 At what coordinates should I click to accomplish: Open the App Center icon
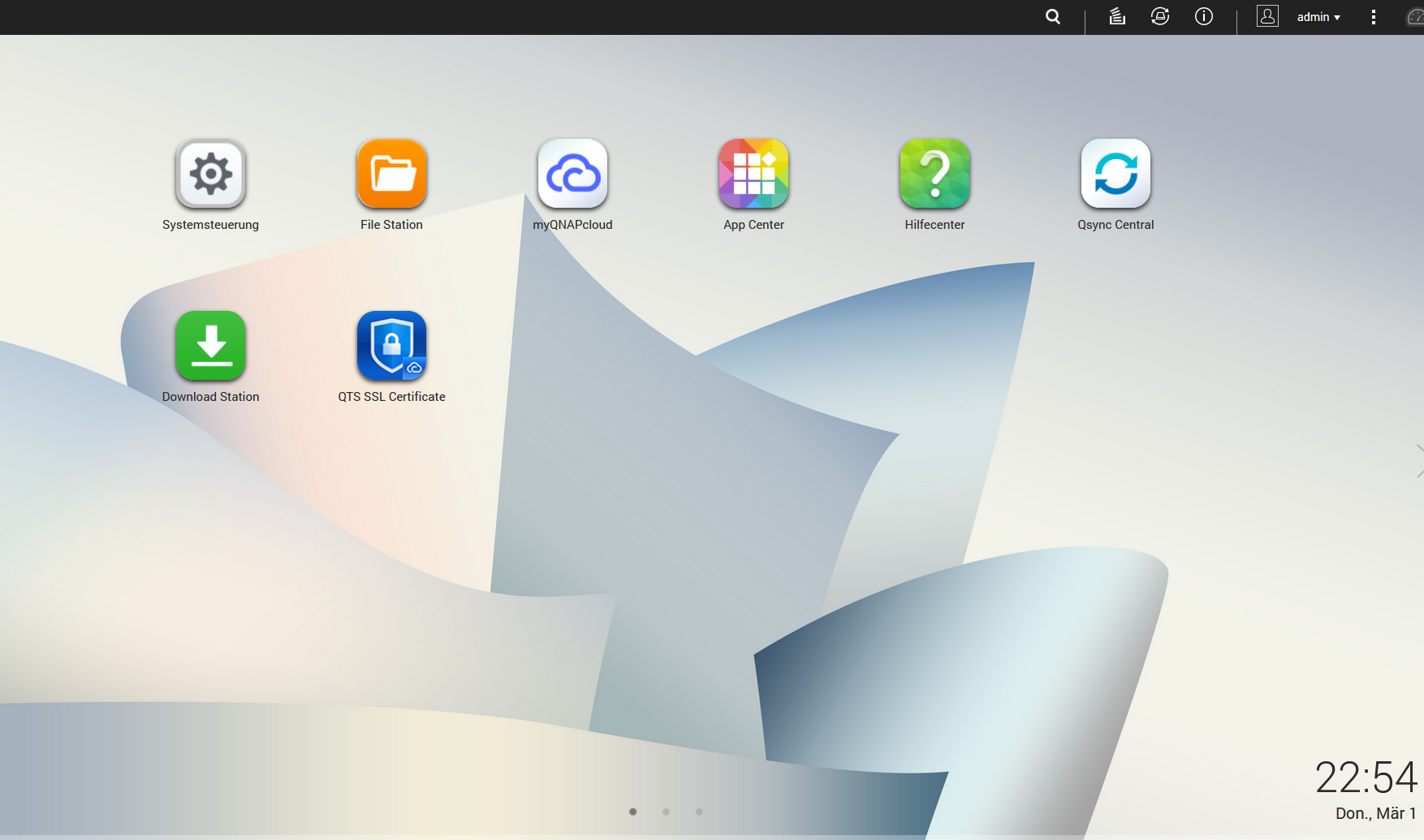pos(753,174)
